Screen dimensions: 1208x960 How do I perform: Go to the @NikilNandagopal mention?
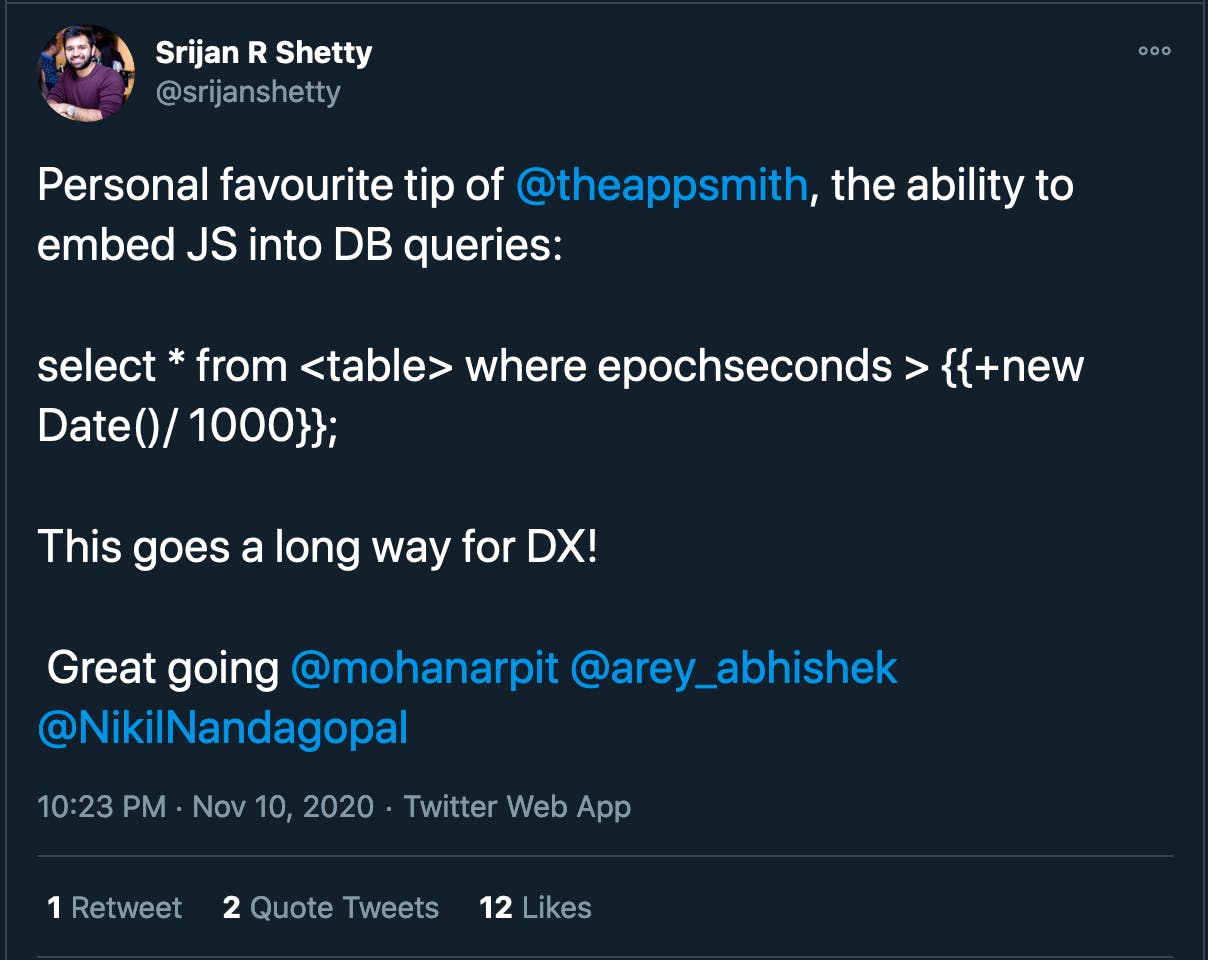(x=223, y=728)
